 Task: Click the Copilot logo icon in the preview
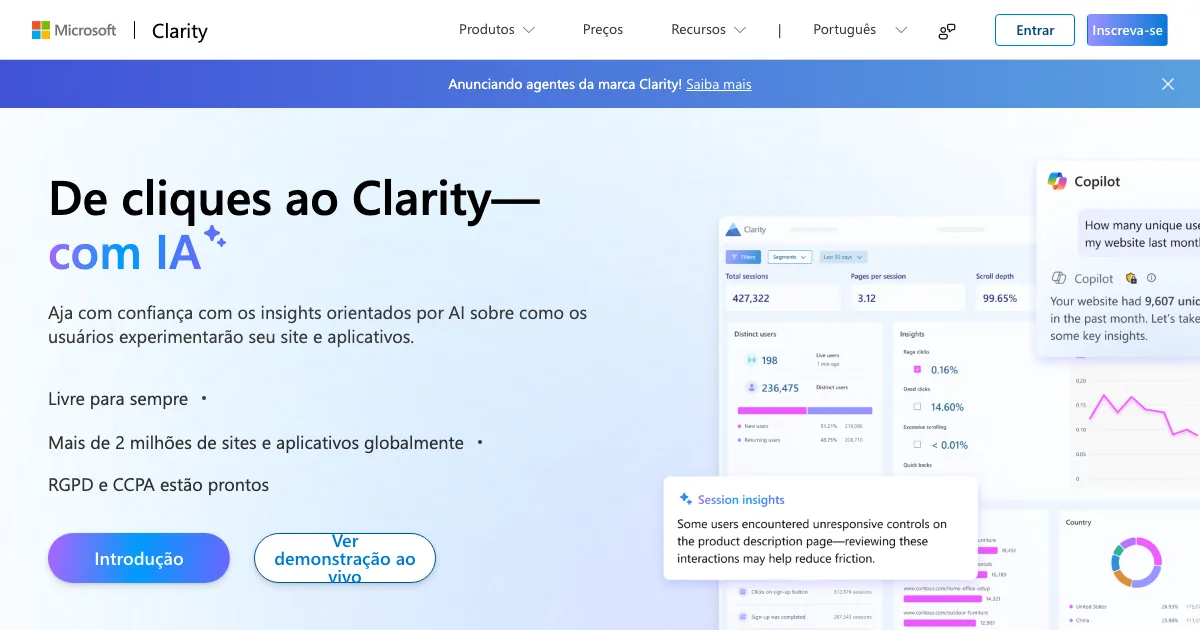pos(1057,181)
